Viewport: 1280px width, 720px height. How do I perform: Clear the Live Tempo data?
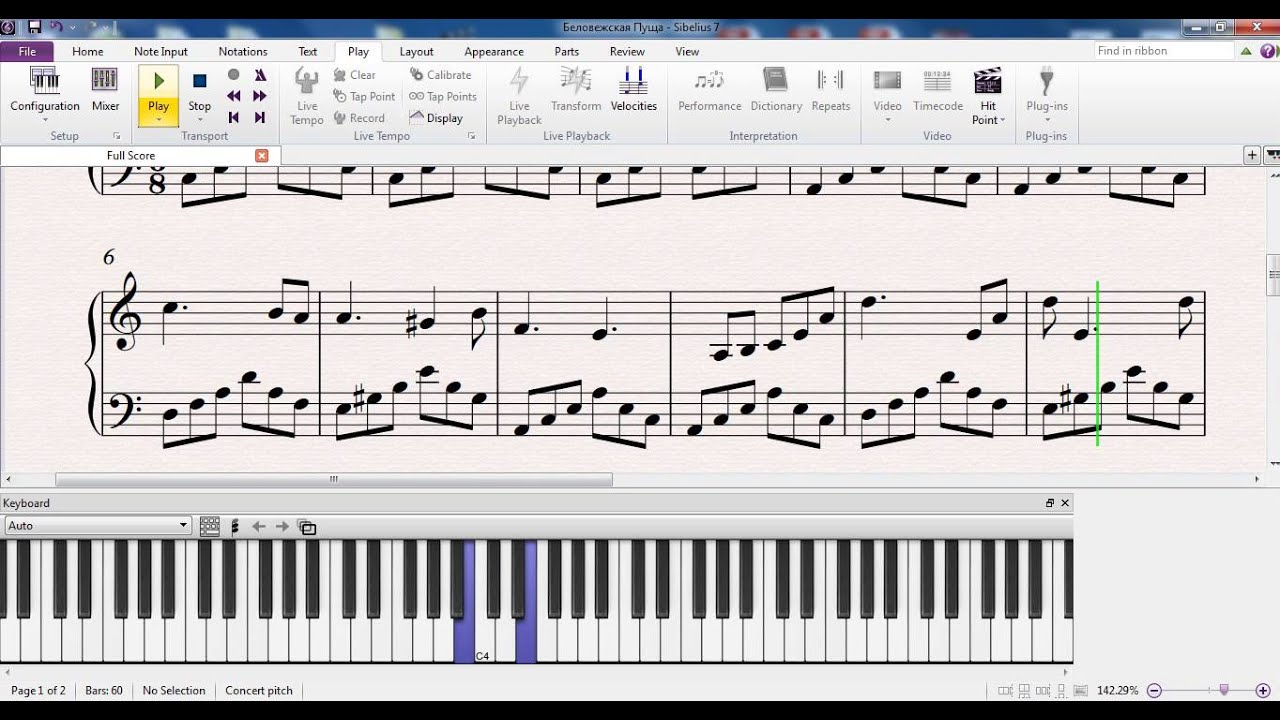355,75
